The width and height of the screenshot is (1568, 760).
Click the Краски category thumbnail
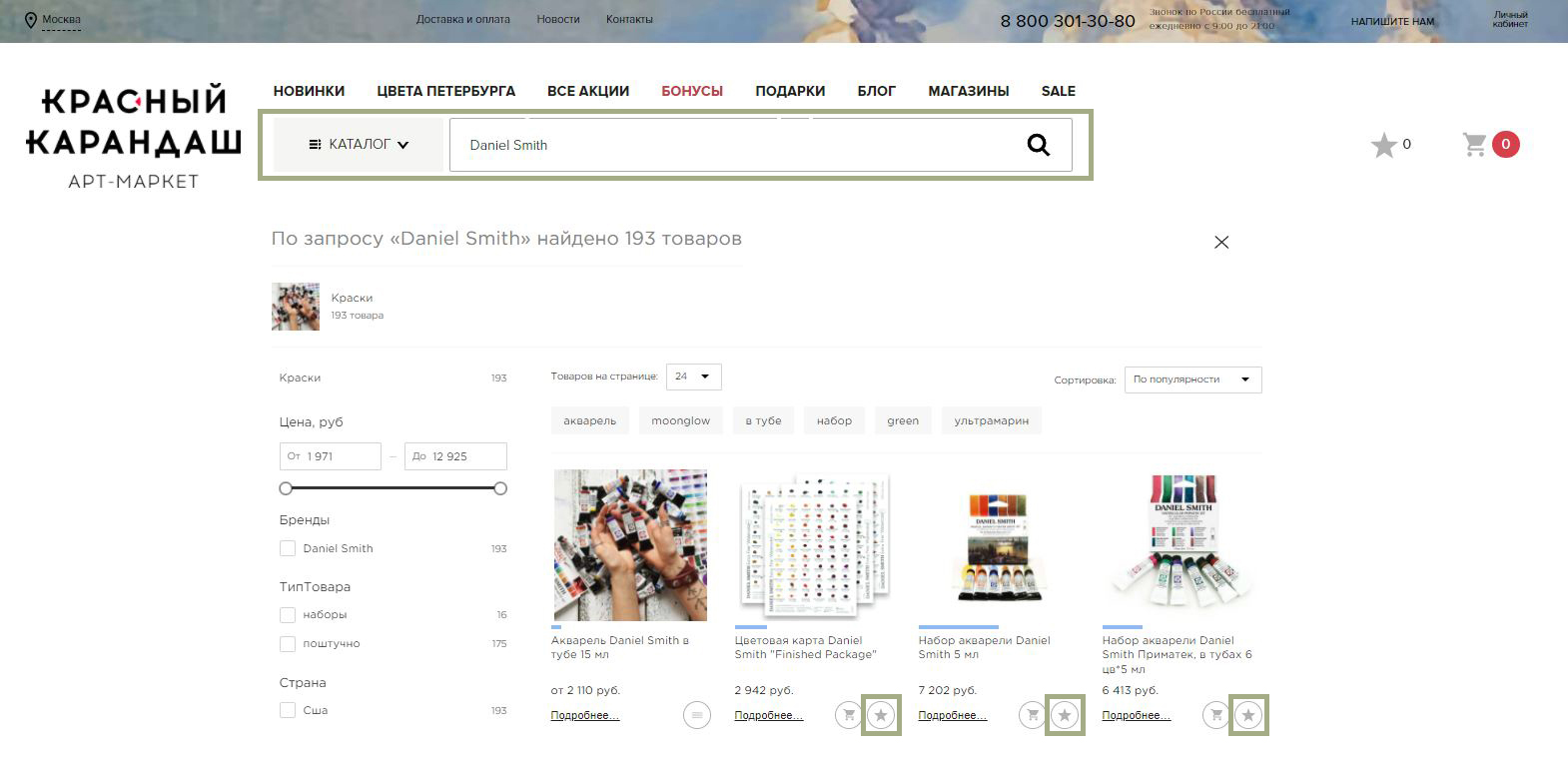point(296,307)
